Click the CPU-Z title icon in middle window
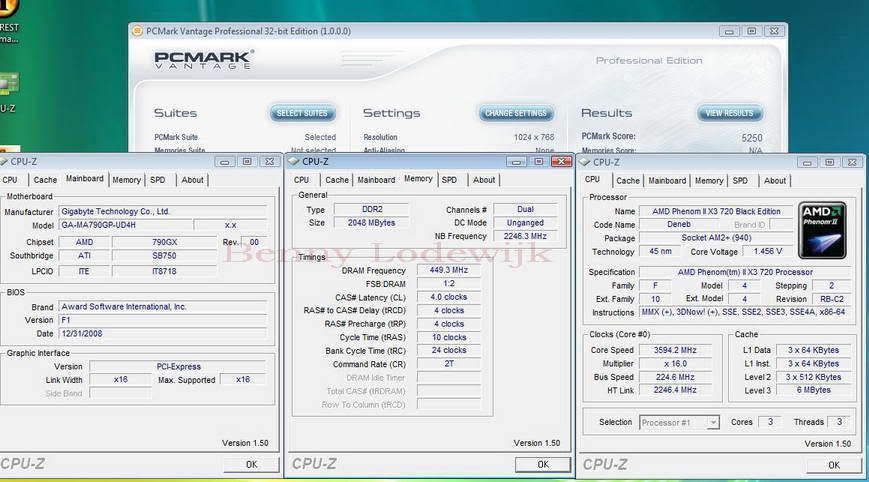The width and height of the screenshot is (869, 482). [x=294, y=161]
